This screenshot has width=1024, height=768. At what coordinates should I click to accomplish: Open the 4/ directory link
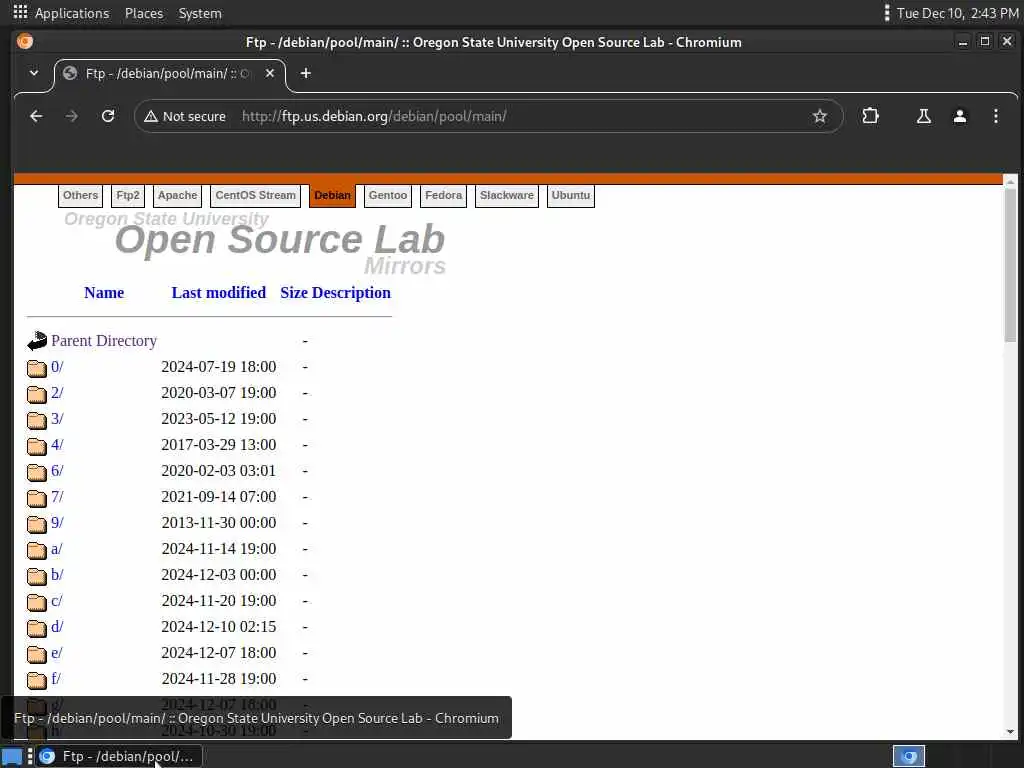[57, 445]
